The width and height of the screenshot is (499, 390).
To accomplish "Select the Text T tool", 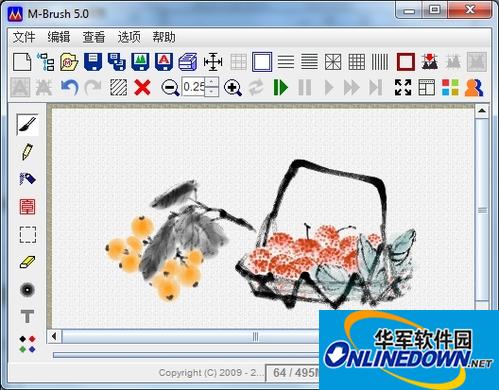I will [27, 316].
